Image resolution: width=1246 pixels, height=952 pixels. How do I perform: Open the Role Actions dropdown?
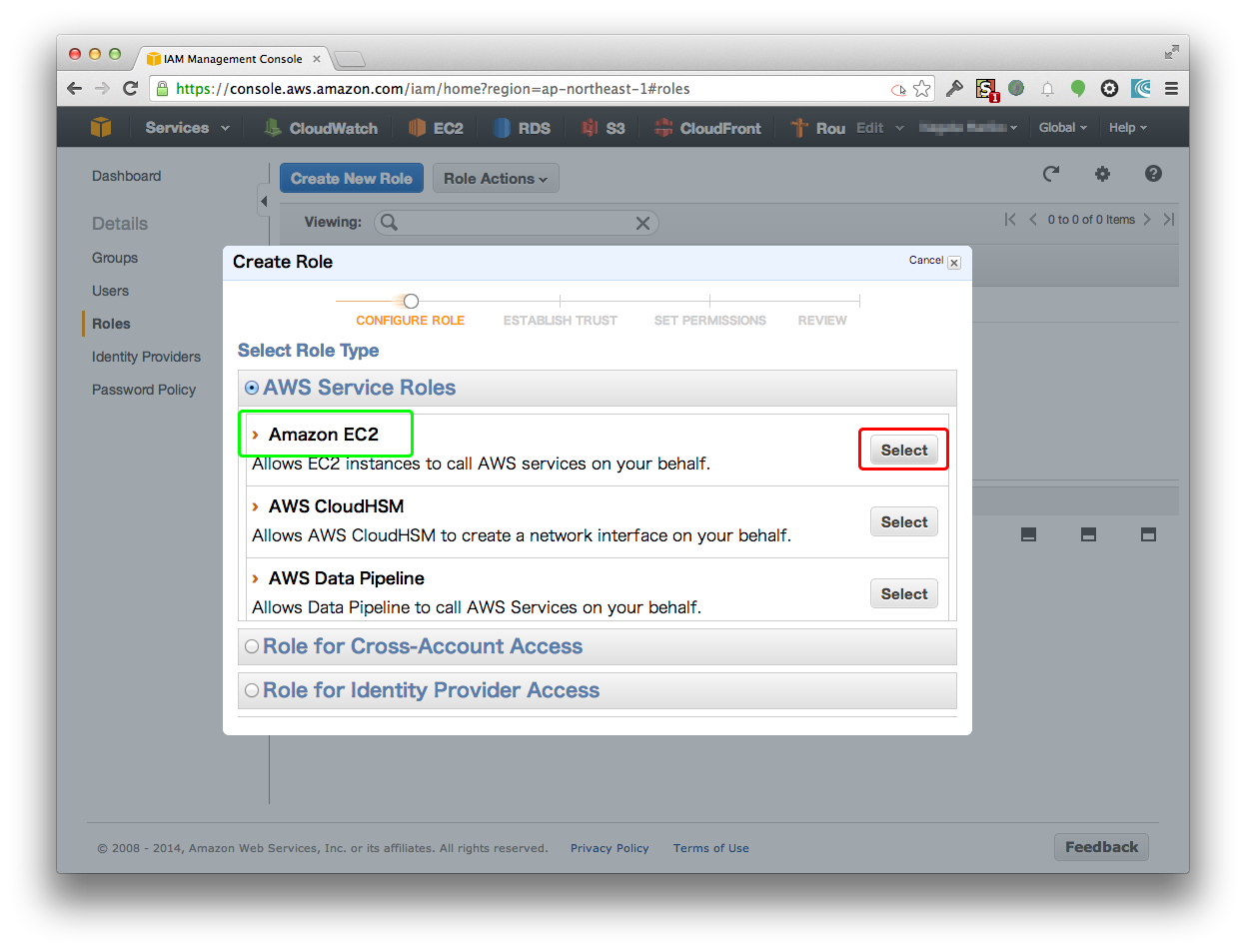[496, 178]
